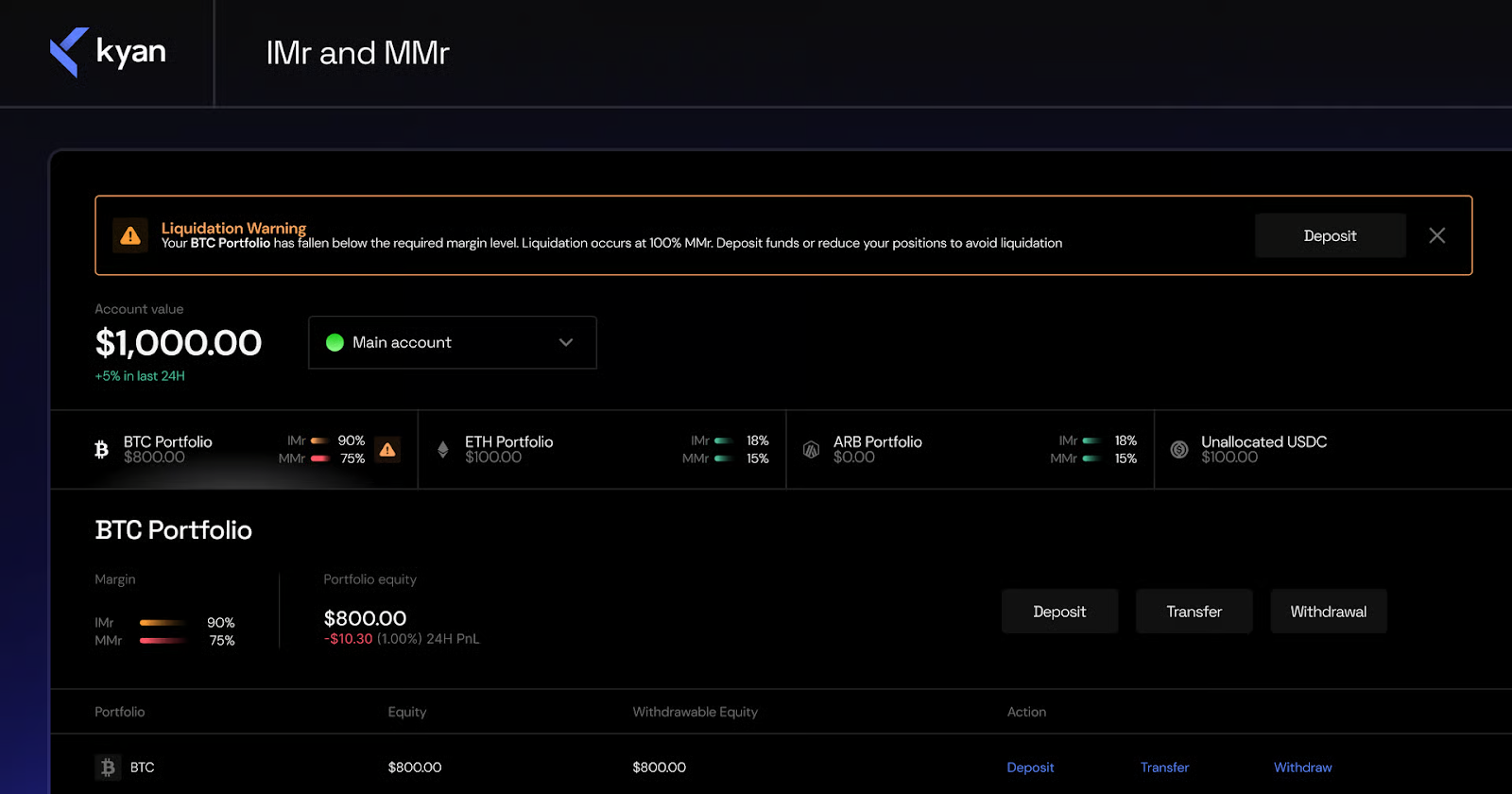This screenshot has height=794, width=1512.
Task: Click the Transfer button in BTC Portfolio section
Action: pos(1194,612)
